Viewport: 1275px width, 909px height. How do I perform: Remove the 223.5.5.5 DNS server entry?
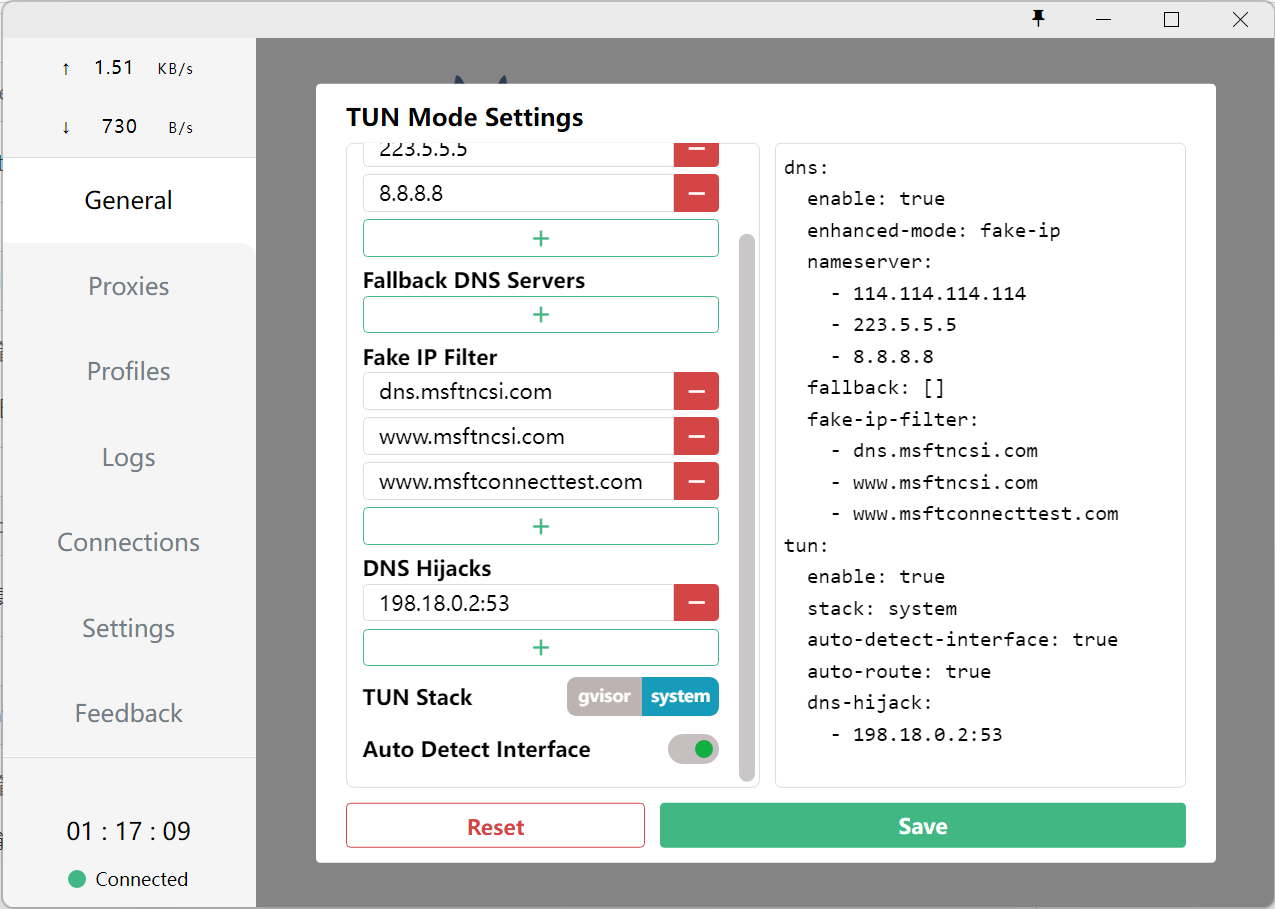(696, 154)
